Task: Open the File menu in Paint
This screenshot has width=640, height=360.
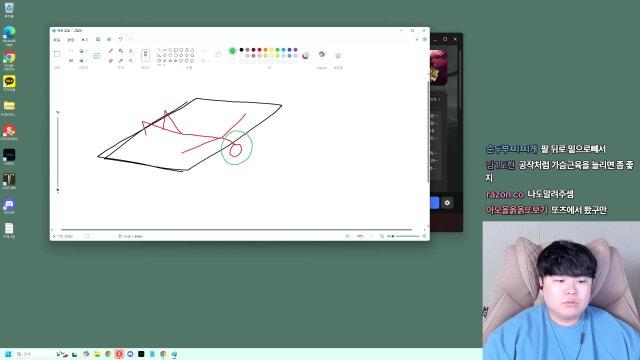Action: coord(57,40)
